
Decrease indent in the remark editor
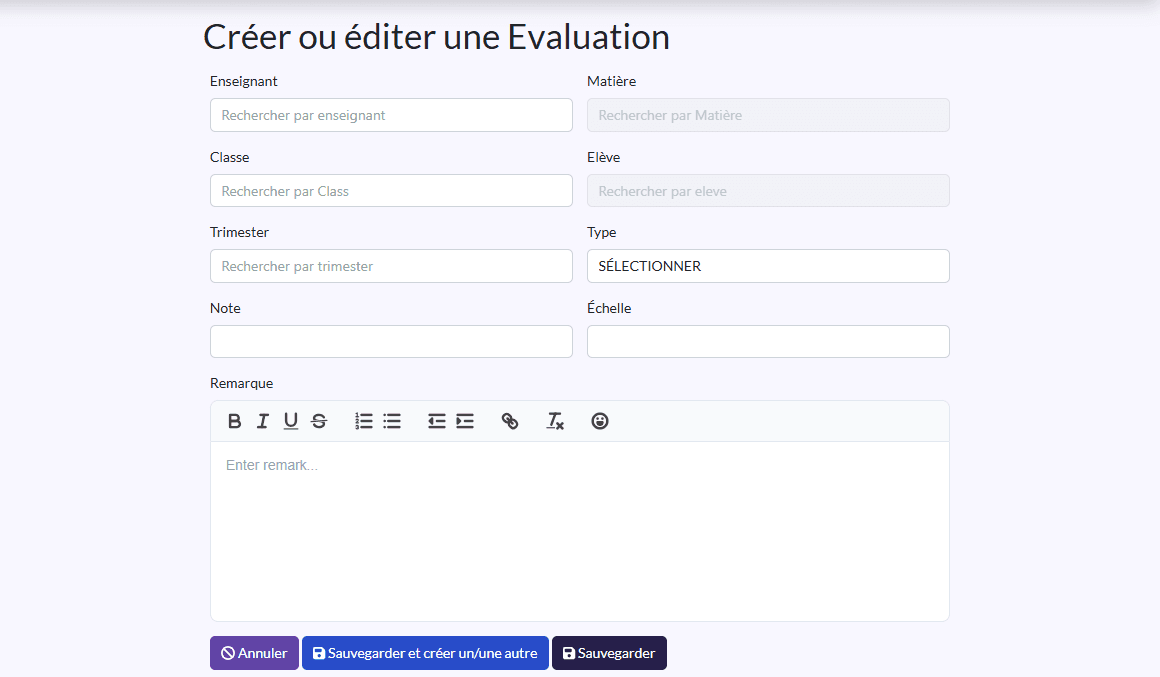[x=436, y=421]
